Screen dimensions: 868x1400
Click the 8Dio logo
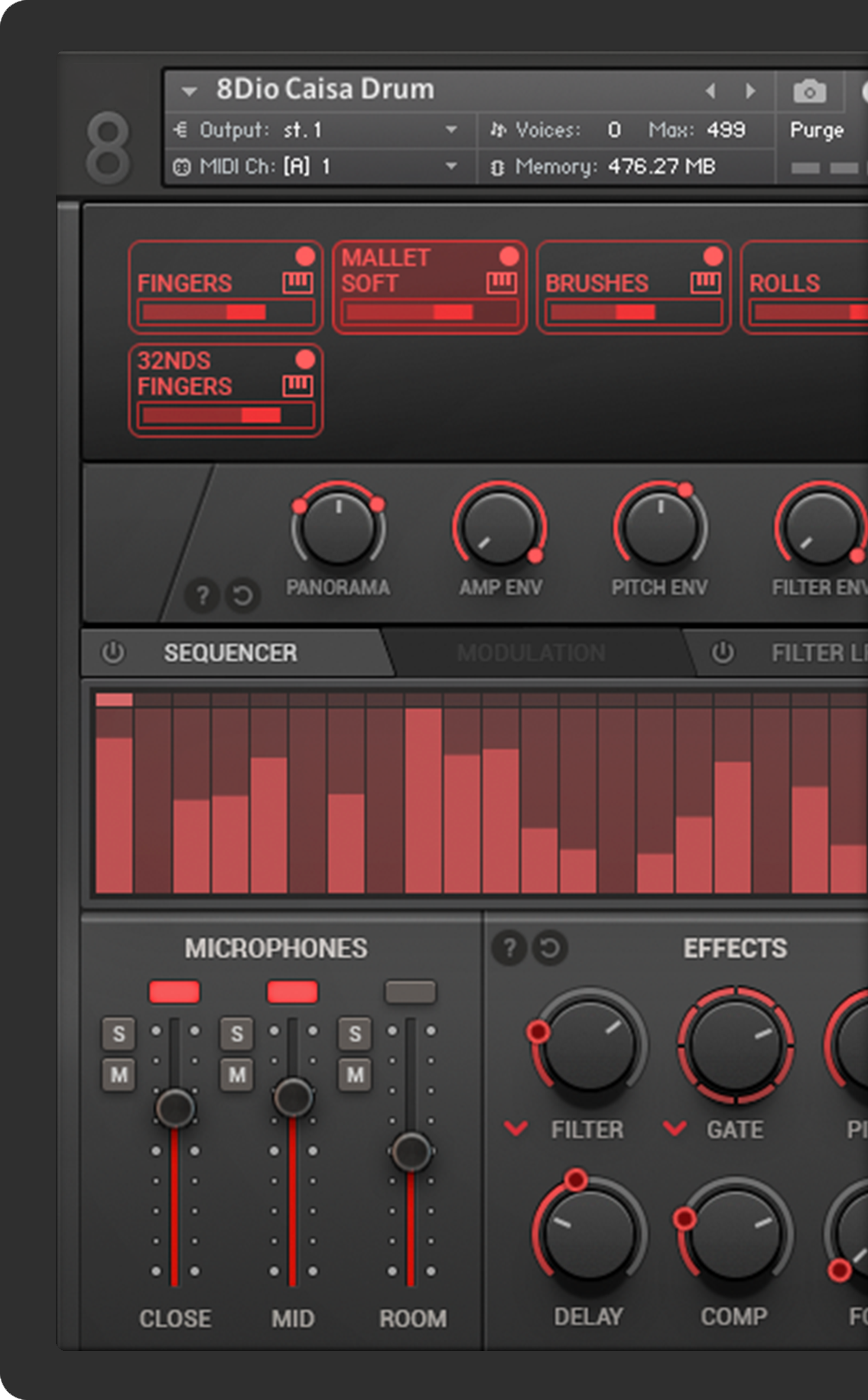coord(108,148)
